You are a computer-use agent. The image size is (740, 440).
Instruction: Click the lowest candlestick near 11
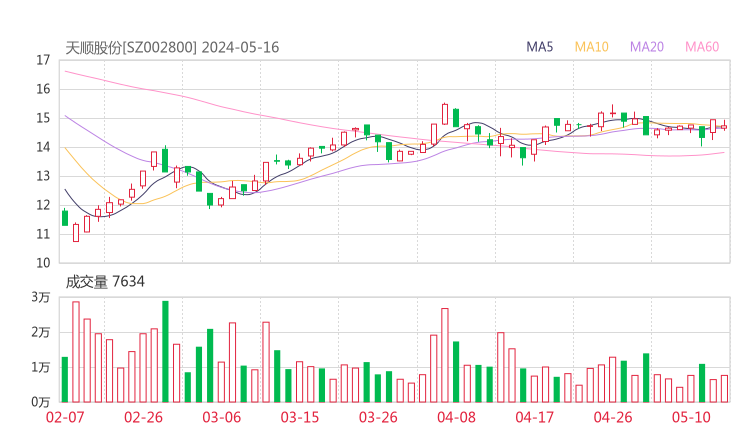tap(76, 233)
